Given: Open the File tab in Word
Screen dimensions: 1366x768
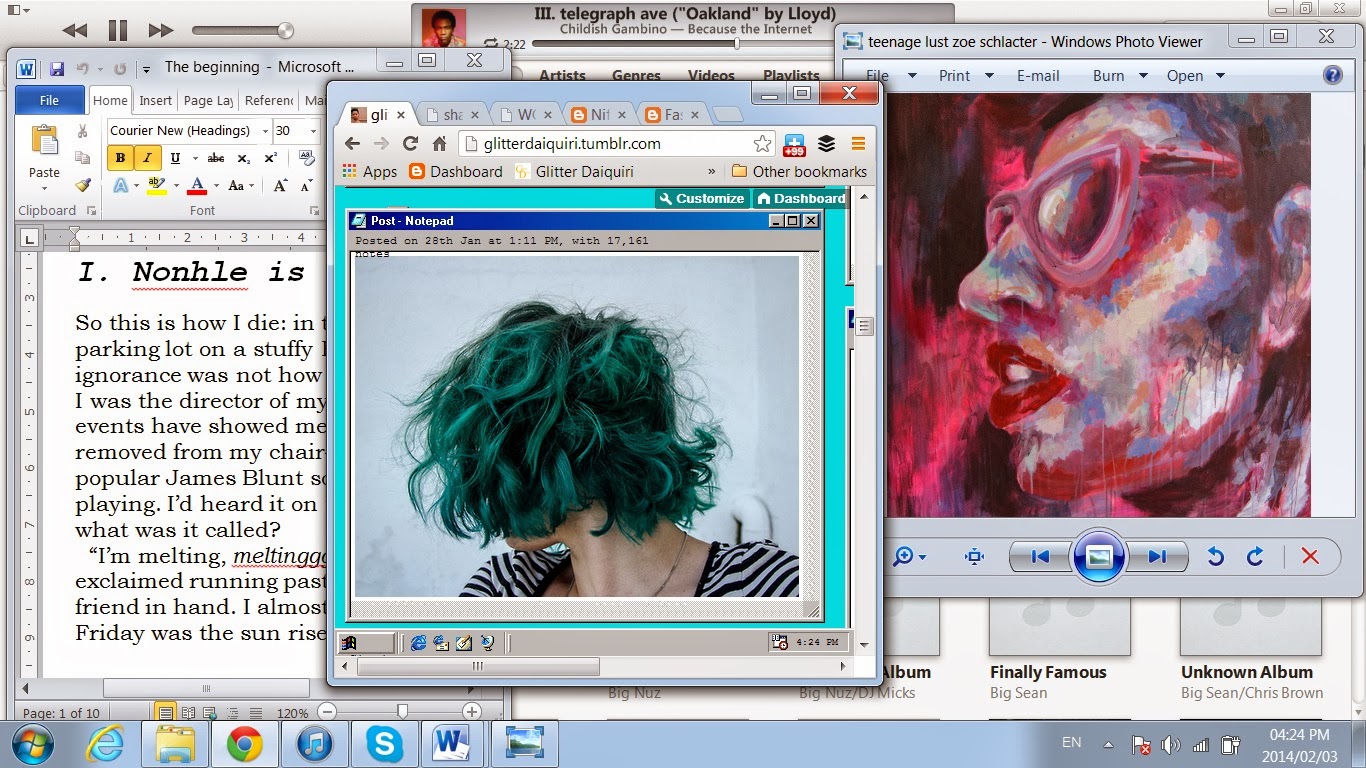Looking at the screenshot, I should (49, 100).
